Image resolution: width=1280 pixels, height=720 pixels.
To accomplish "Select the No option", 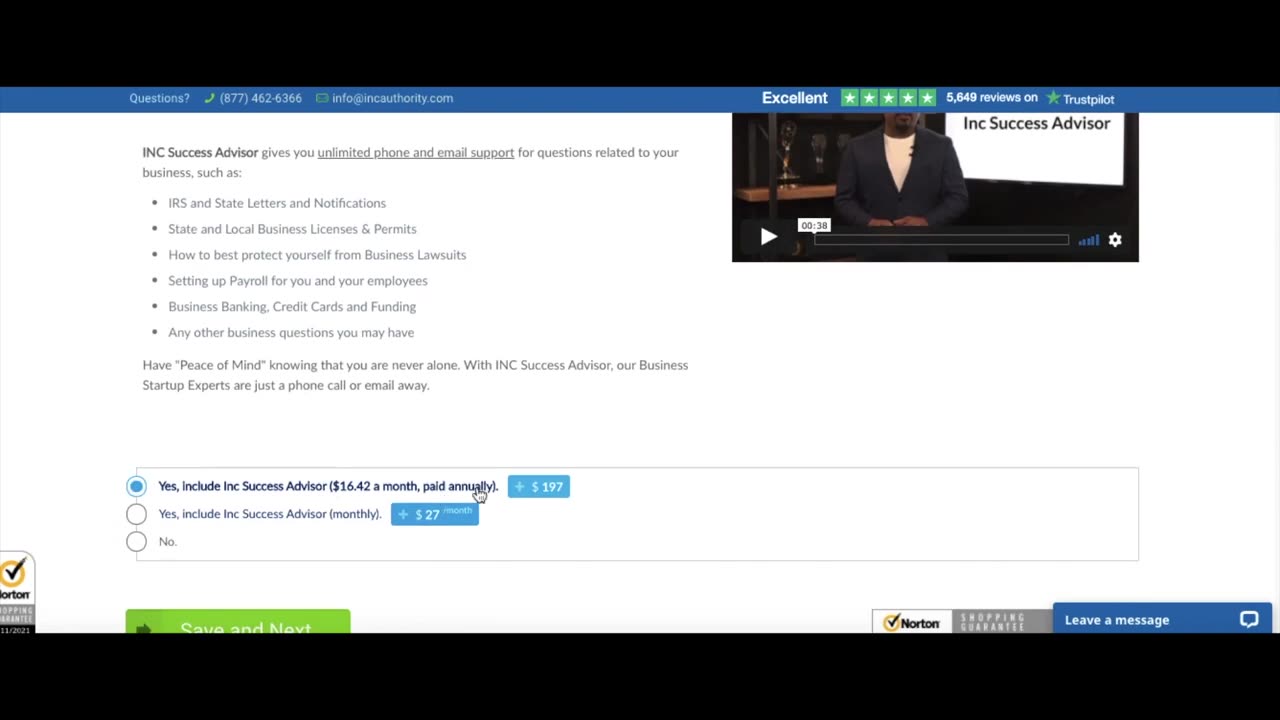I will pos(136,541).
